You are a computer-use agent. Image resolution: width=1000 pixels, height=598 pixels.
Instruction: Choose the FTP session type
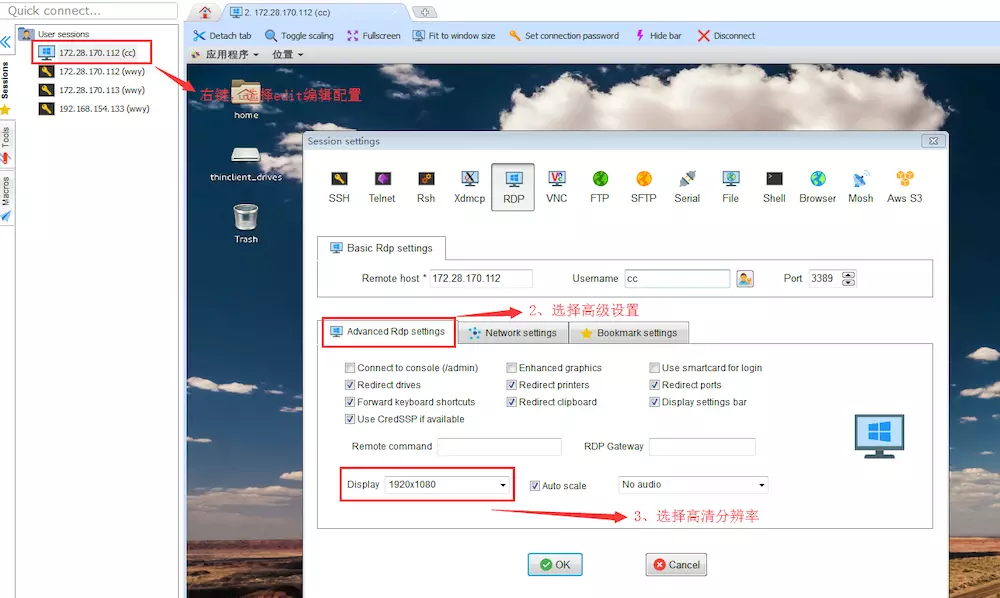point(600,187)
